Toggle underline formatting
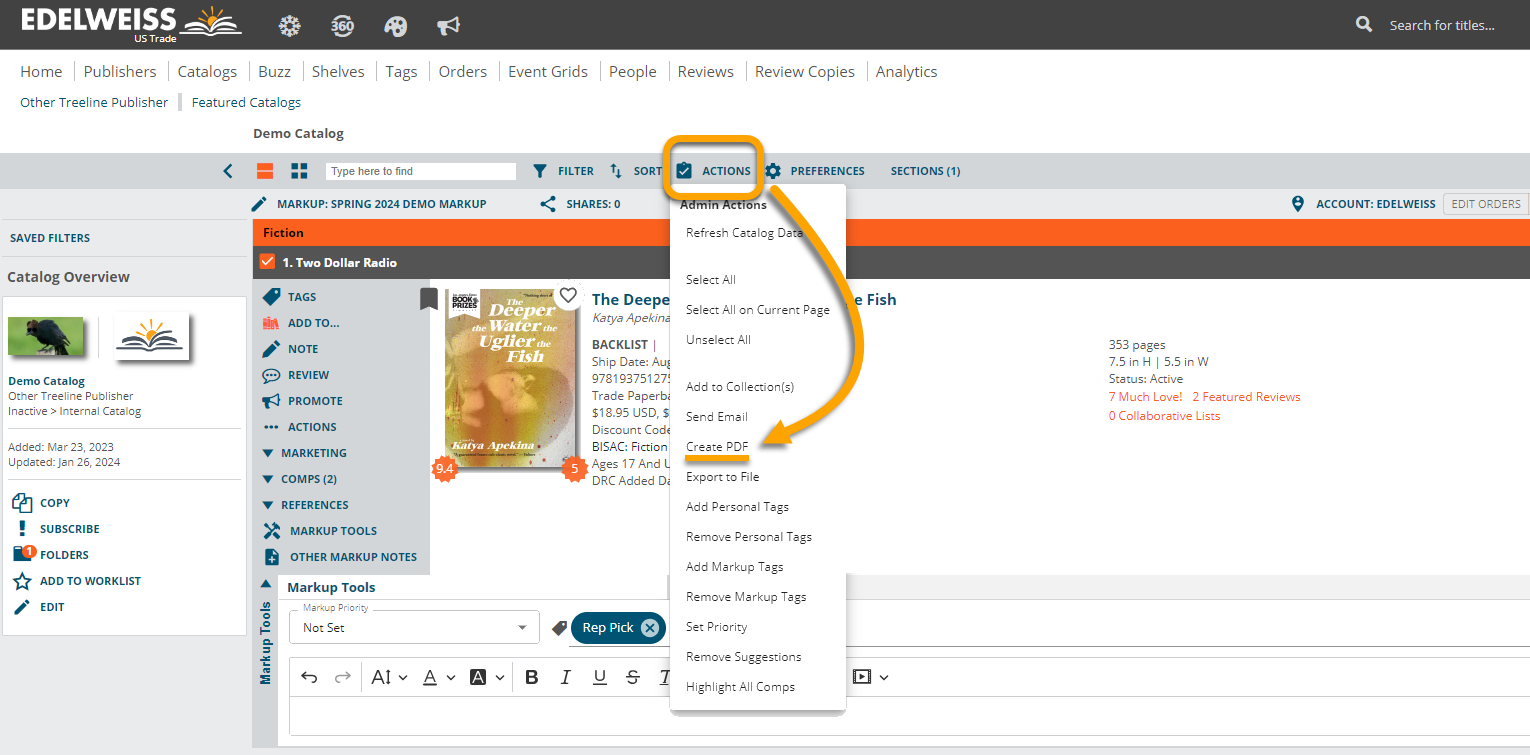The image size is (1530, 755). (600, 677)
